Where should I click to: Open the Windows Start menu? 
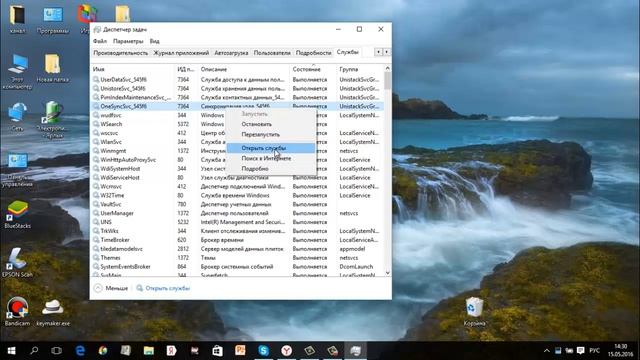pos(11,351)
